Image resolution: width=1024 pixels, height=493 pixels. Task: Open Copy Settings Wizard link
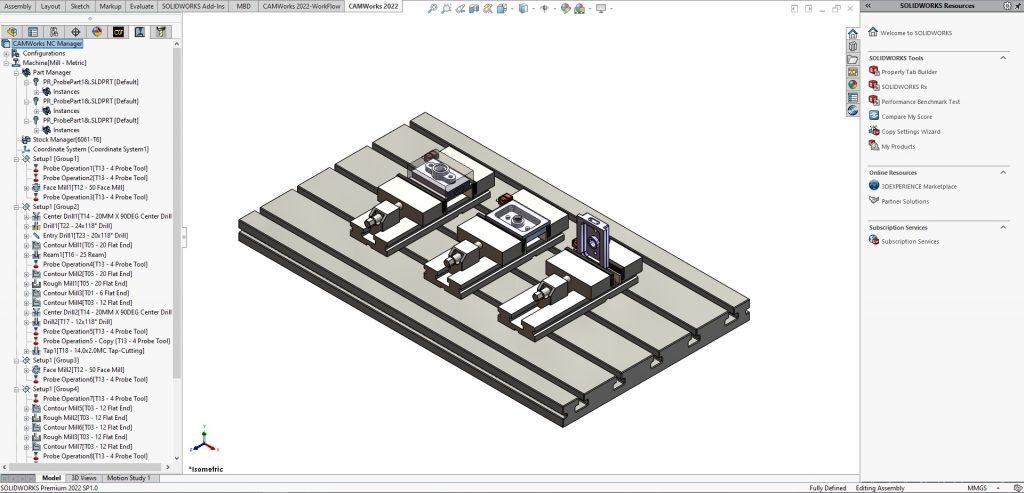pos(911,132)
